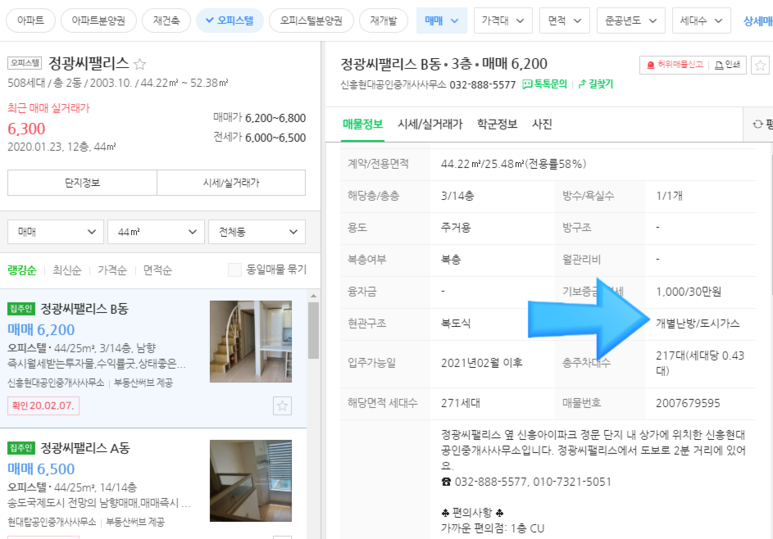Toggle the checked 오피스텔 filter
773x539 pixels.
pyautogui.click(x=230, y=21)
